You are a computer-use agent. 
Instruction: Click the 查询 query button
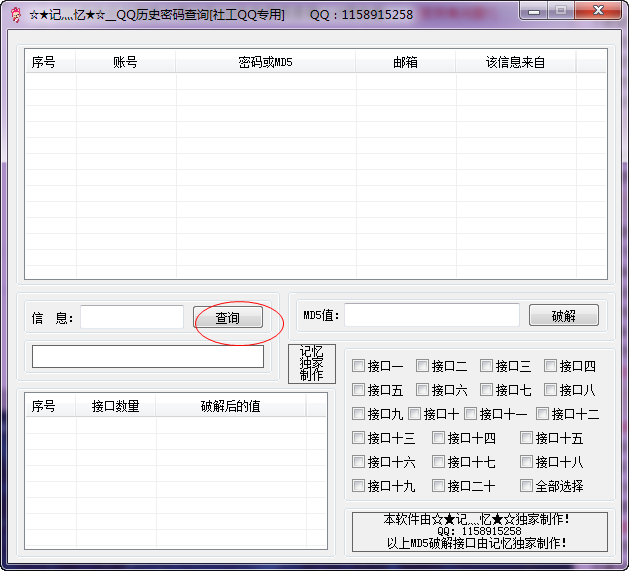[x=228, y=317]
